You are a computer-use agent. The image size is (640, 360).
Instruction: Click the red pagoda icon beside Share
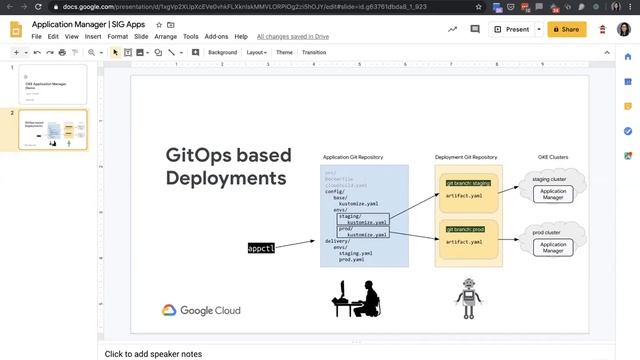(602, 29)
